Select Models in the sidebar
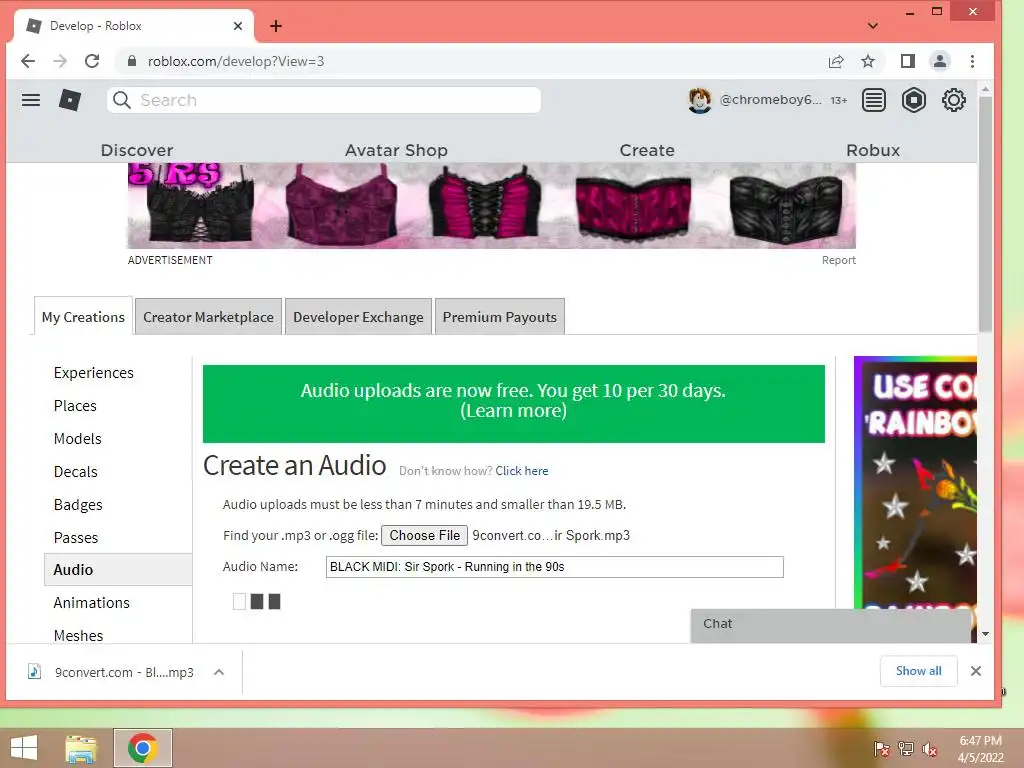Screen dimensions: 1024x768 coord(78,439)
